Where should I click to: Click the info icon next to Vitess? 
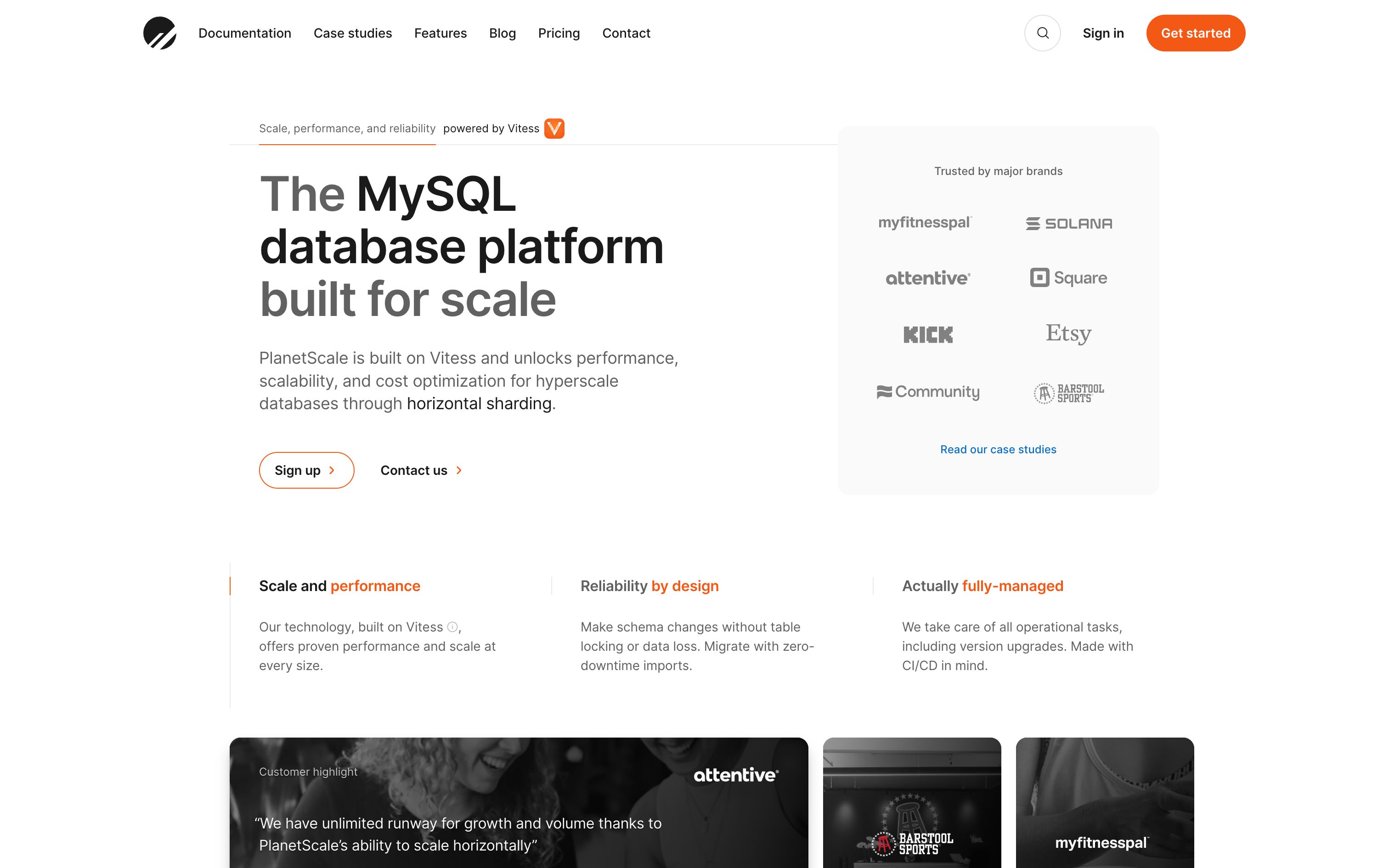[x=452, y=627]
